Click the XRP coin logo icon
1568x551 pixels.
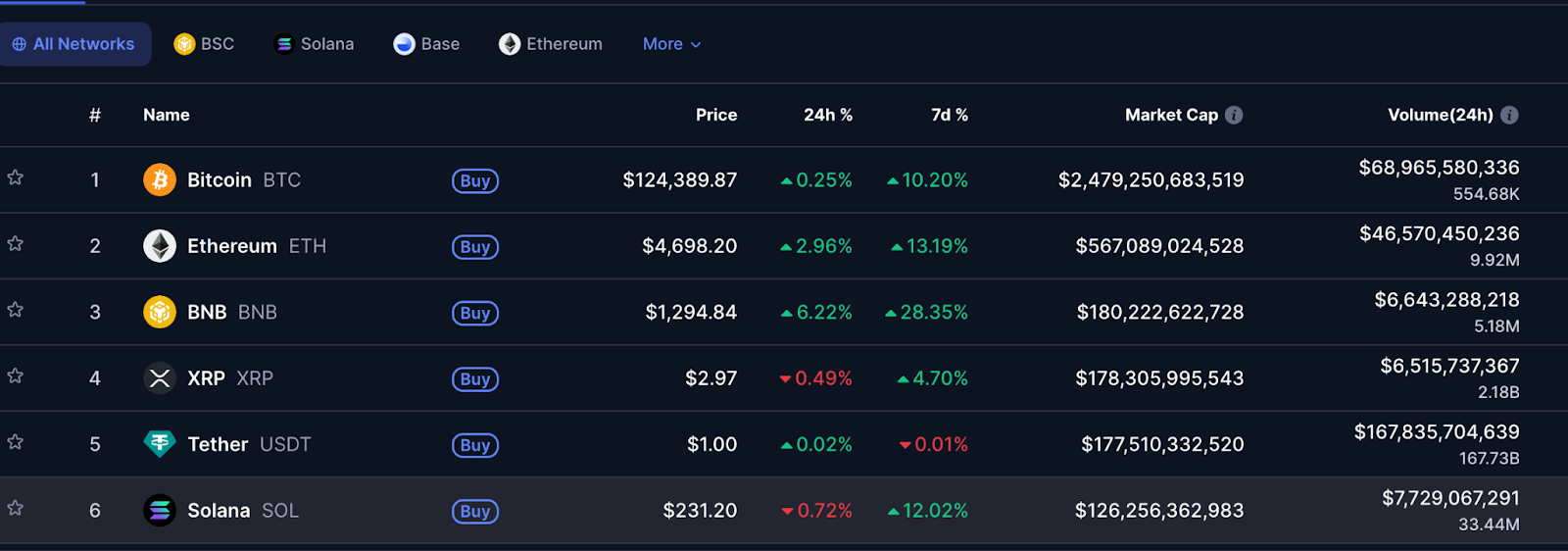(160, 378)
